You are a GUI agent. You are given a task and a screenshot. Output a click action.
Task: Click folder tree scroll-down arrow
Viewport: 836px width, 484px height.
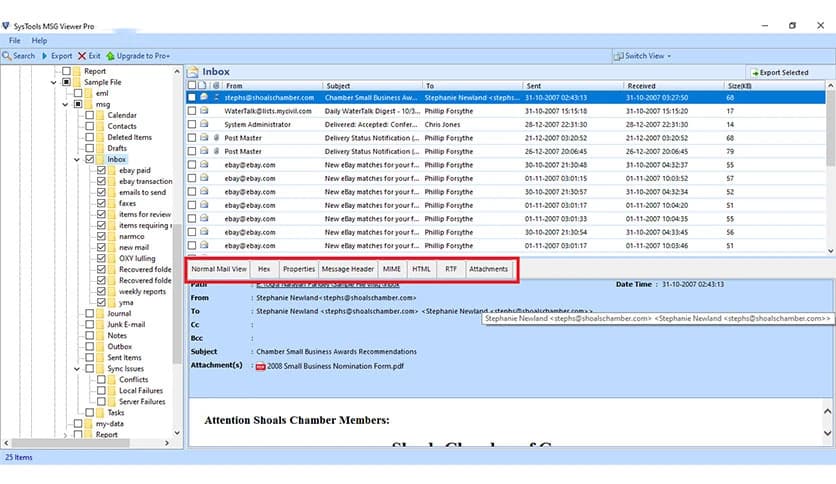coord(177,433)
